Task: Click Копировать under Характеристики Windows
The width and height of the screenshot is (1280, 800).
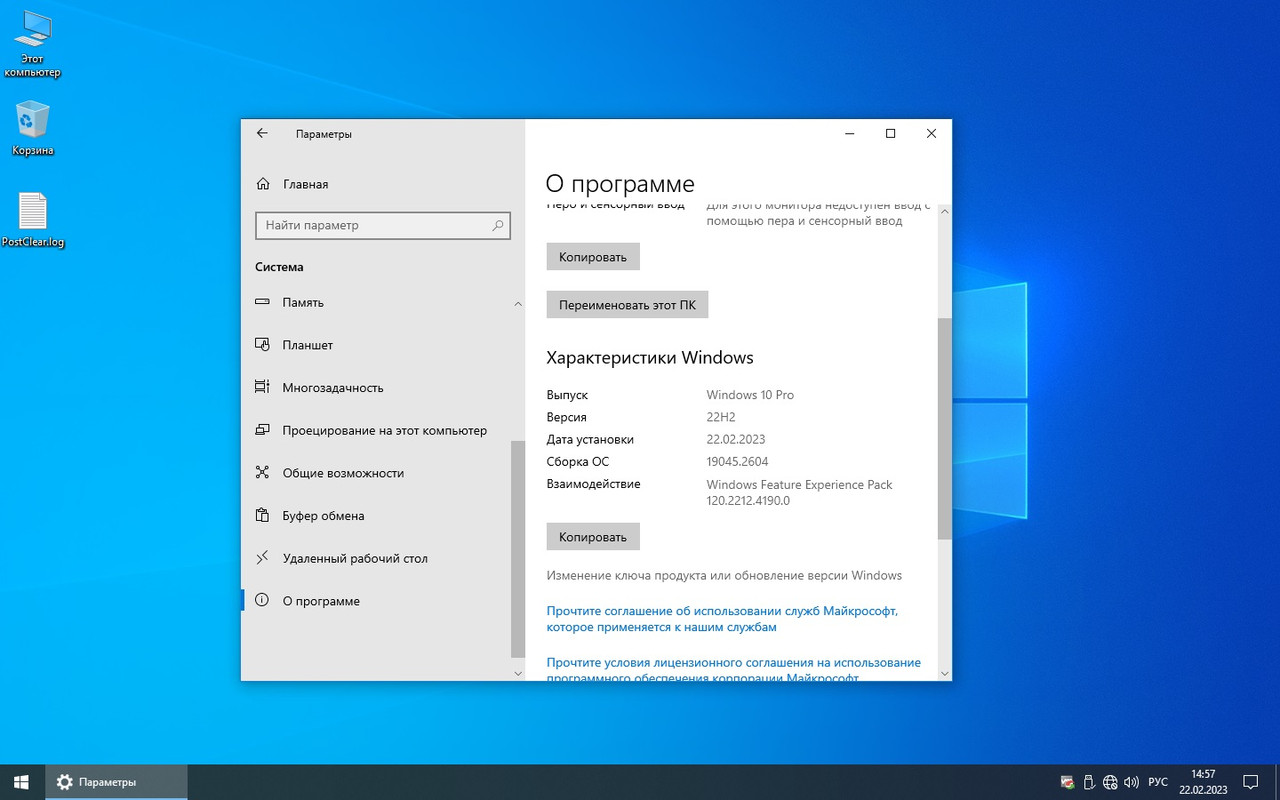Action: click(x=593, y=537)
